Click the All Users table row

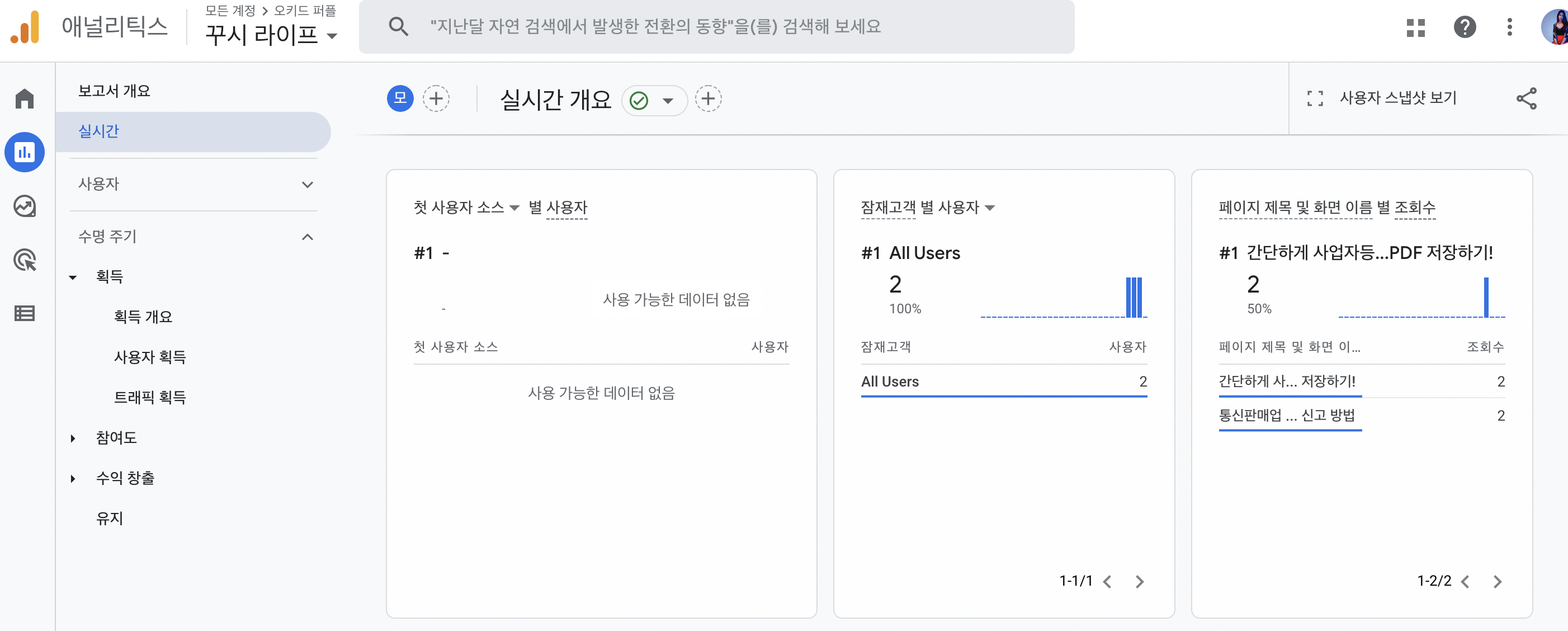(x=1004, y=382)
